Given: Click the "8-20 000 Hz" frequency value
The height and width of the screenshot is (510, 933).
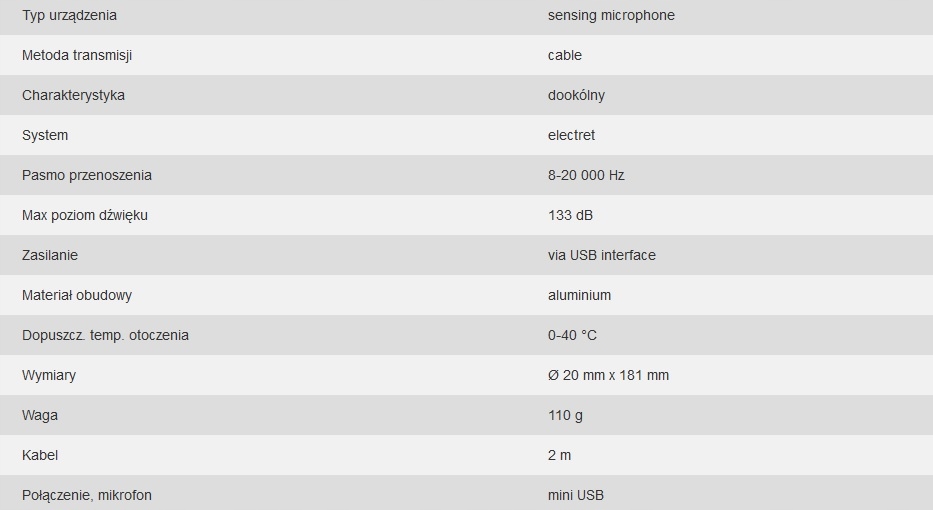Looking at the screenshot, I should click(586, 175).
